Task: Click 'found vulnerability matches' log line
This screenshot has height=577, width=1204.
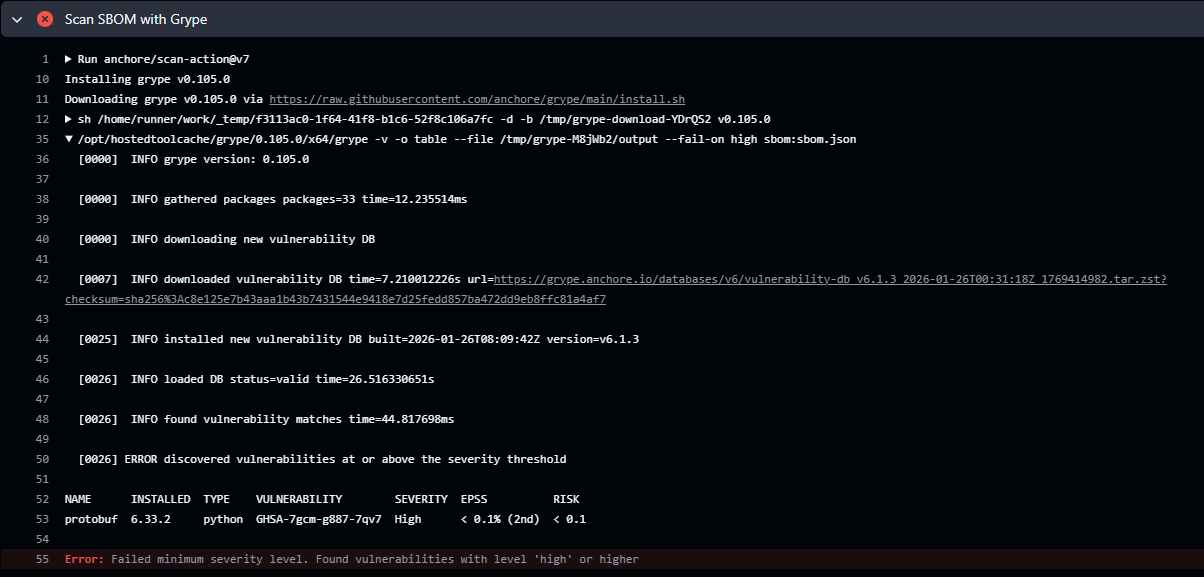Action: click(266, 419)
